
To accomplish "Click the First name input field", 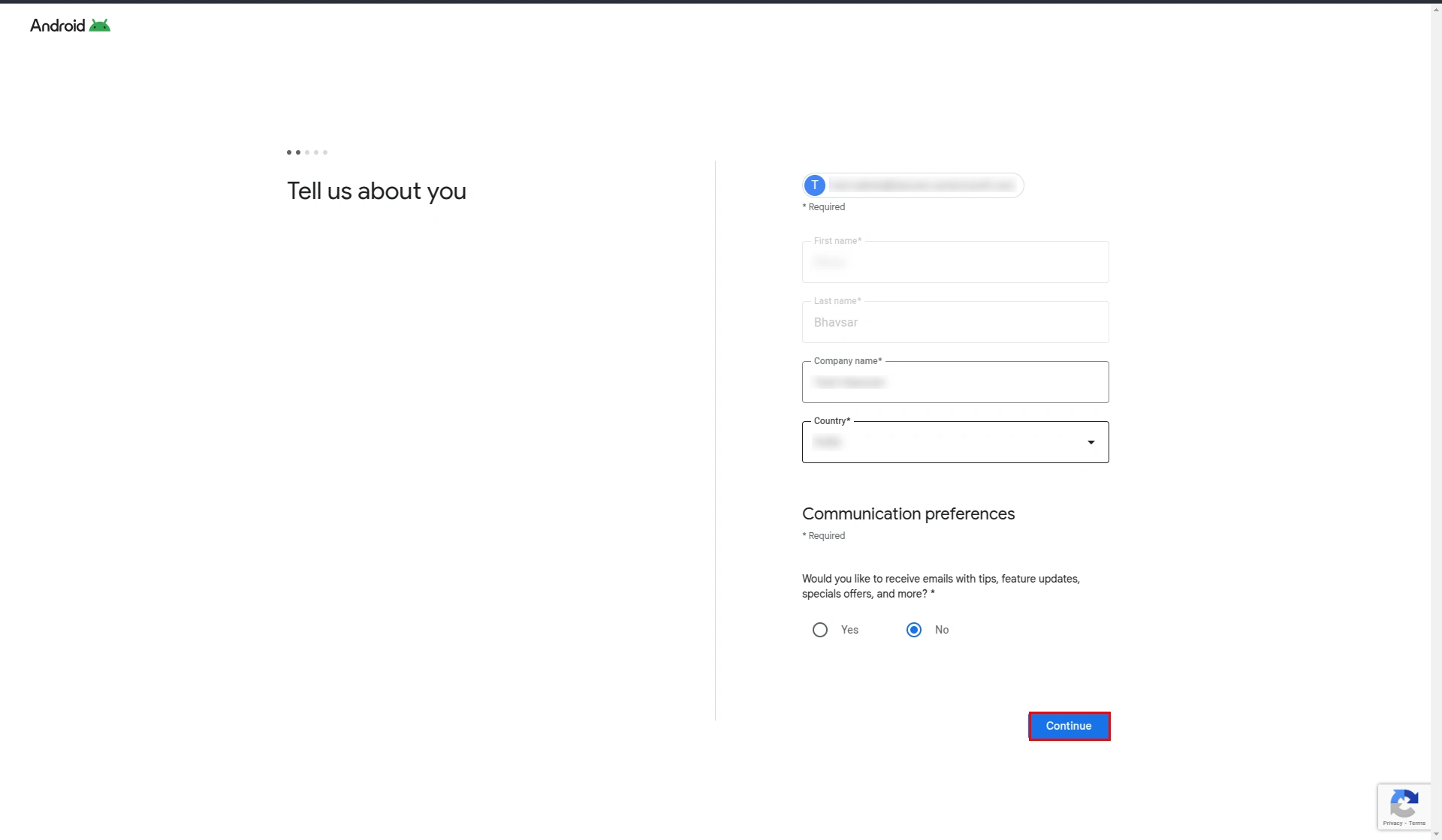I will tap(955, 262).
